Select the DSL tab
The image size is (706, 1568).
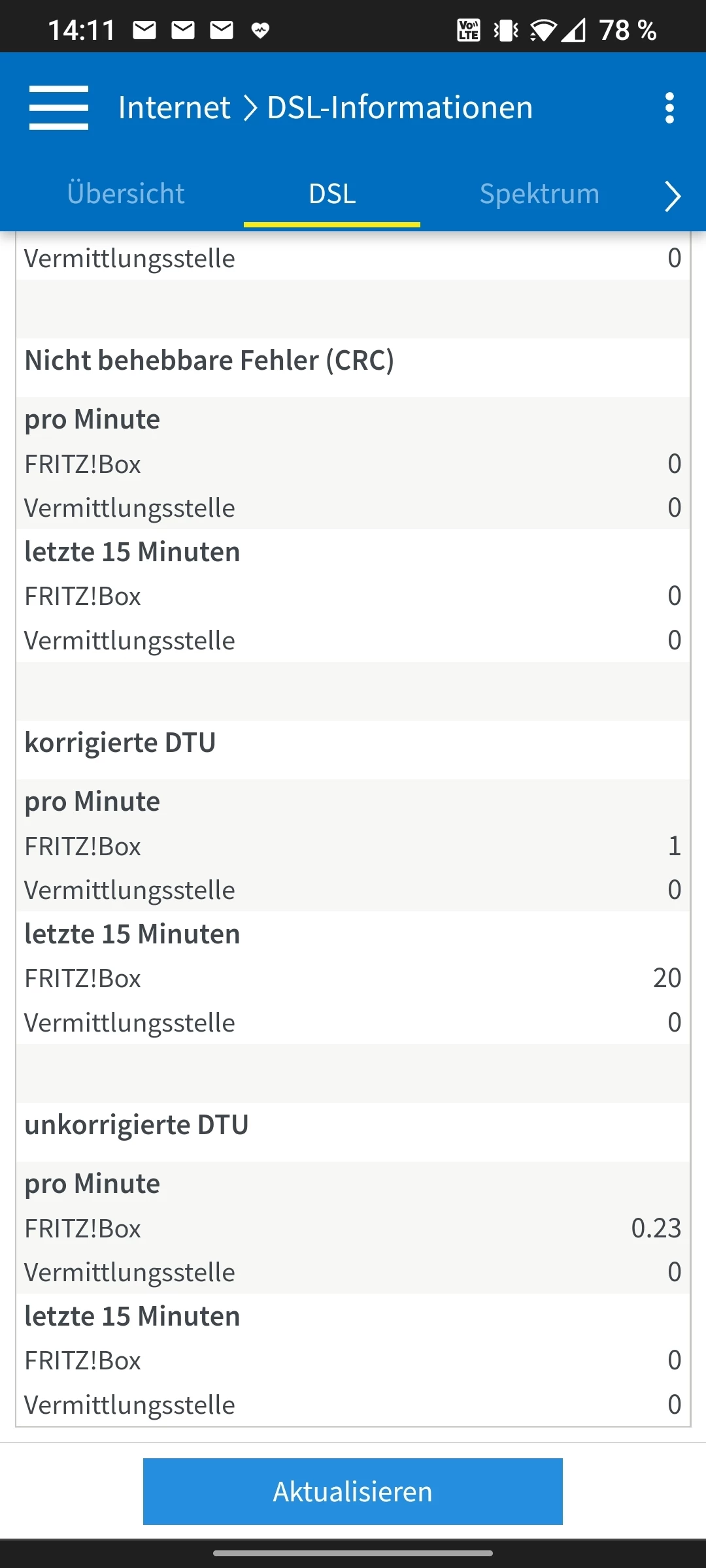(x=332, y=194)
